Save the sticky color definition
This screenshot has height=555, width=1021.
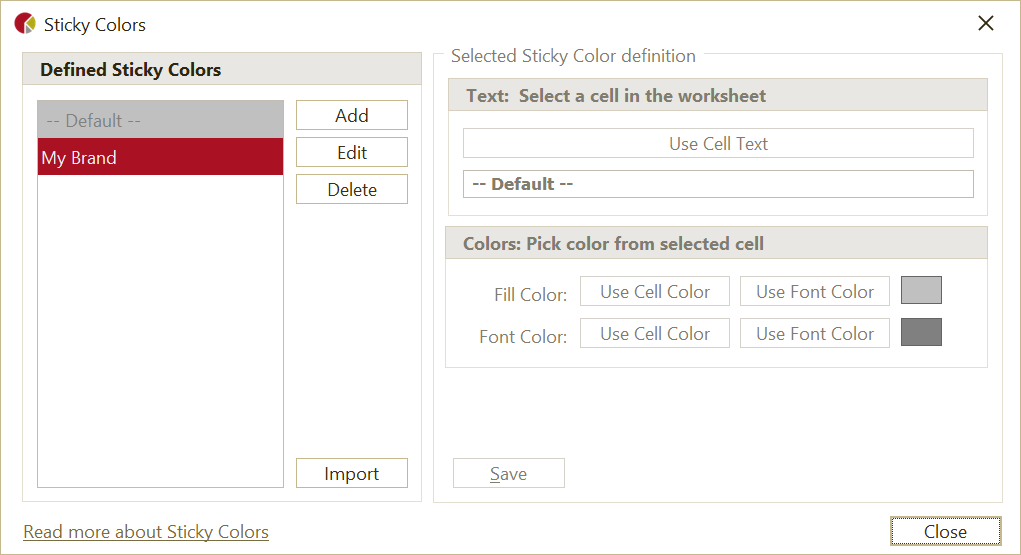click(508, 473)
